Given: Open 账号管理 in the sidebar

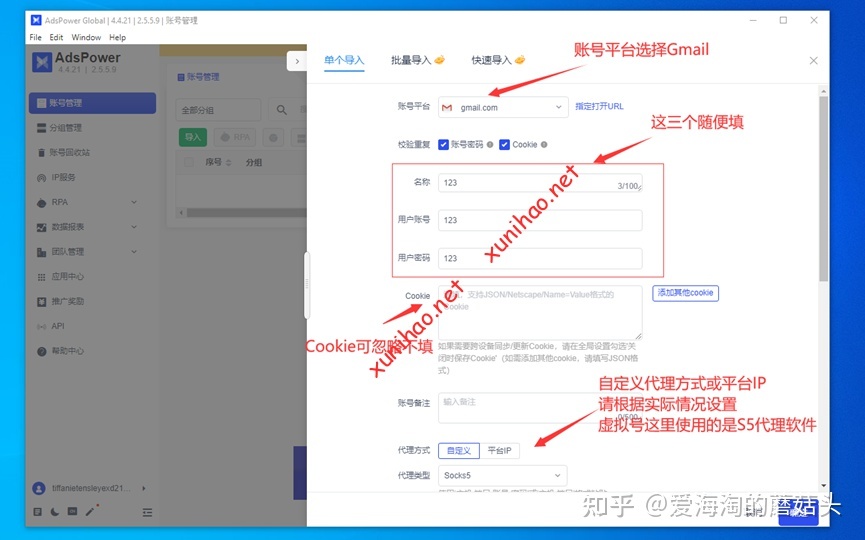Looking at the screenshot, I should 92,103.
